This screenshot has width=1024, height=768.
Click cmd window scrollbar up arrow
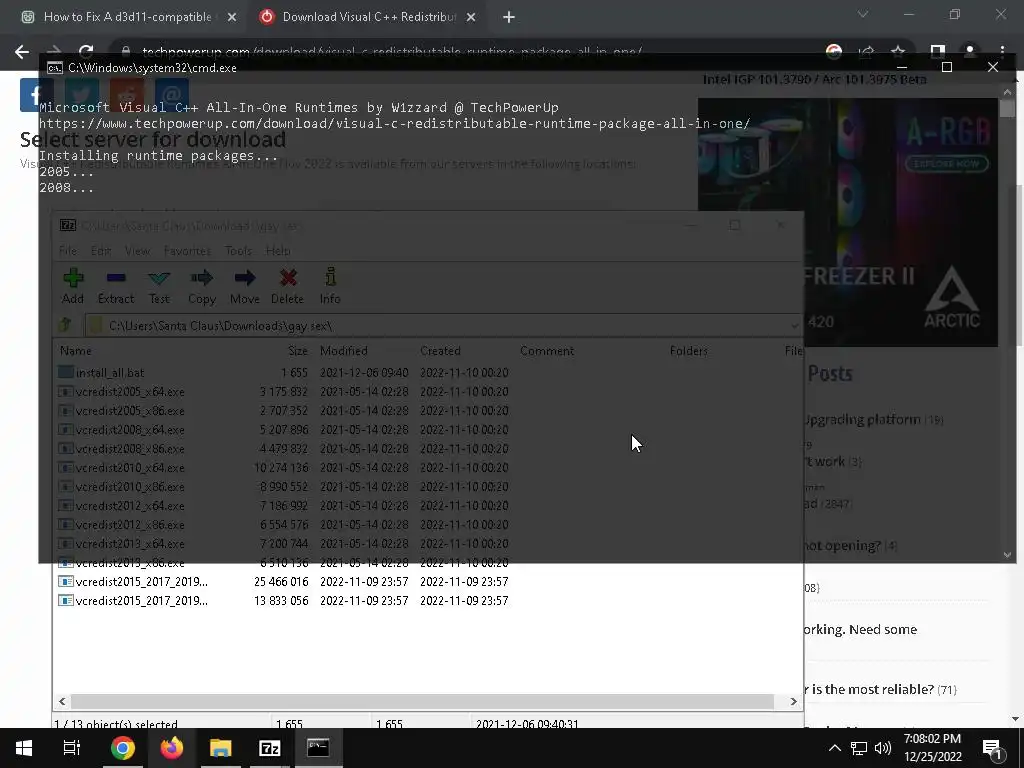1007,92
